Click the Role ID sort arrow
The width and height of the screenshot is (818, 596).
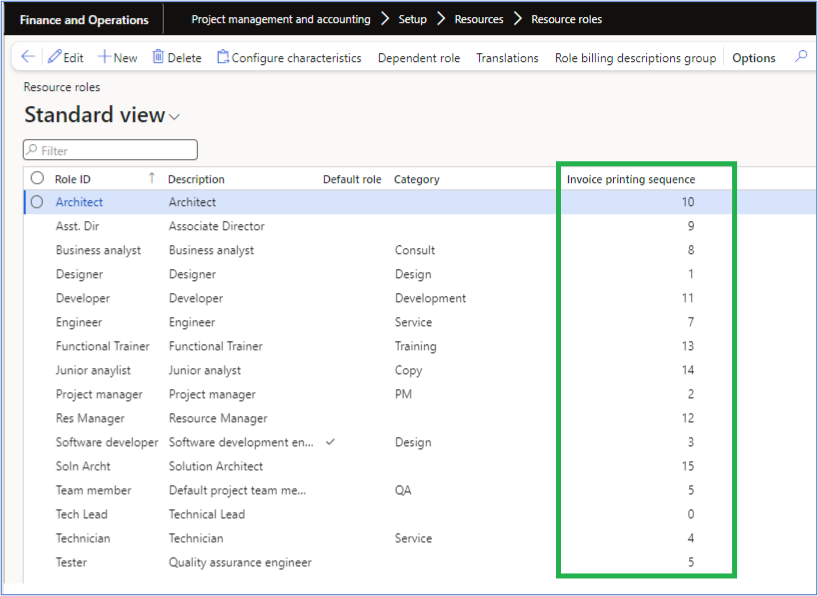(x=152, y=178)
